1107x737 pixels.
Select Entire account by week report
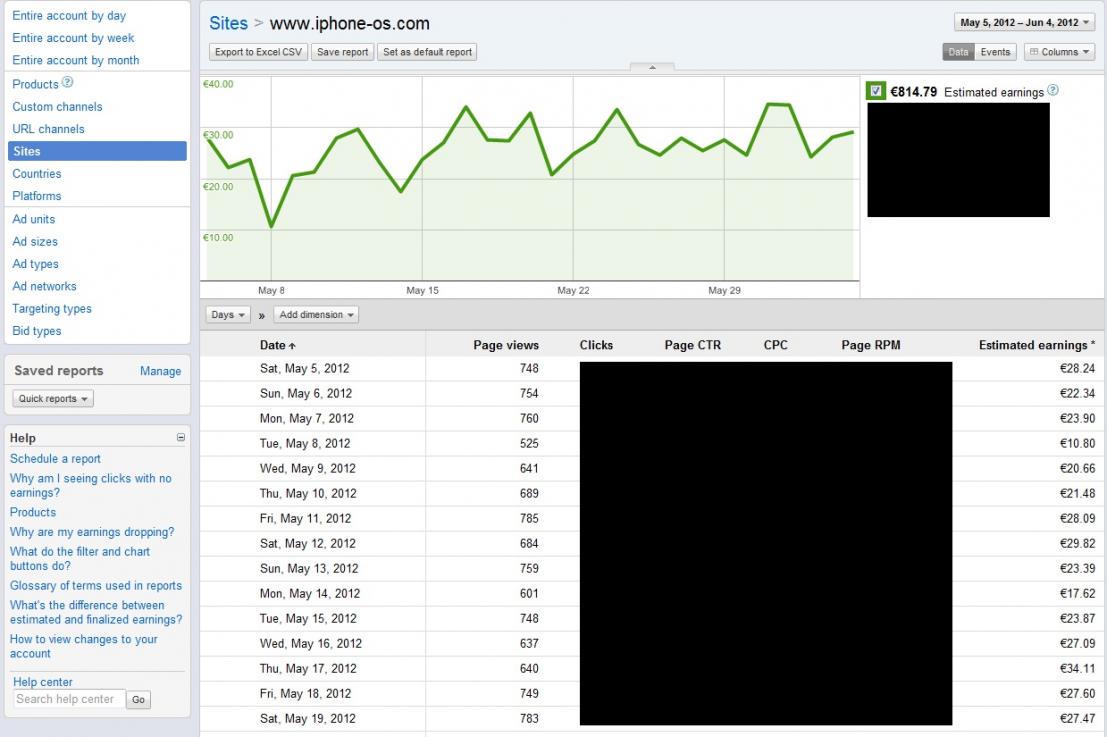point(73,38)
